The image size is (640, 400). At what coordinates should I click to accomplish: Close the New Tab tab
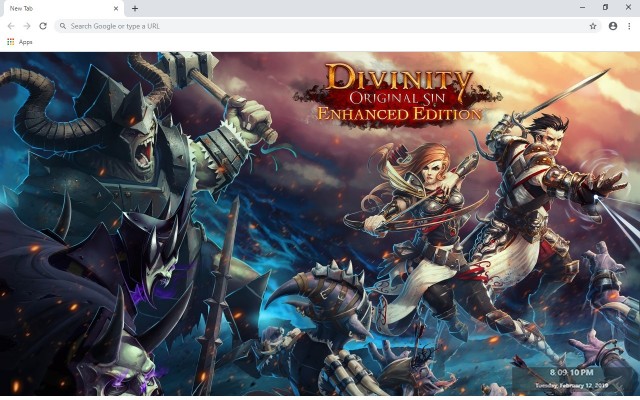(x=116, y=8)
